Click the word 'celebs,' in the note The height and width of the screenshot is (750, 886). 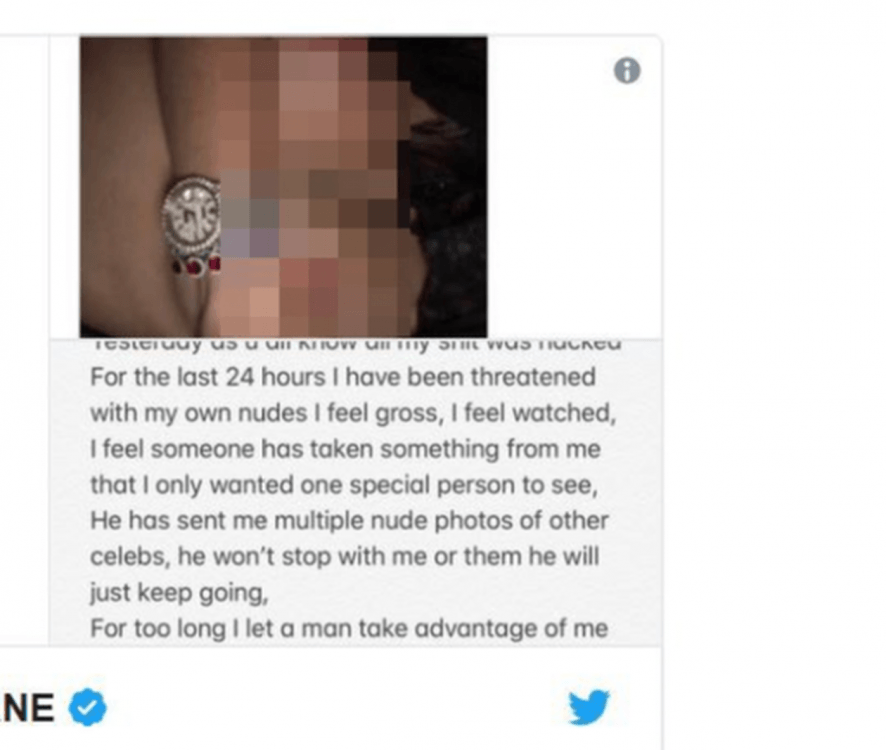pyautogui.click(x=131, y=557)
